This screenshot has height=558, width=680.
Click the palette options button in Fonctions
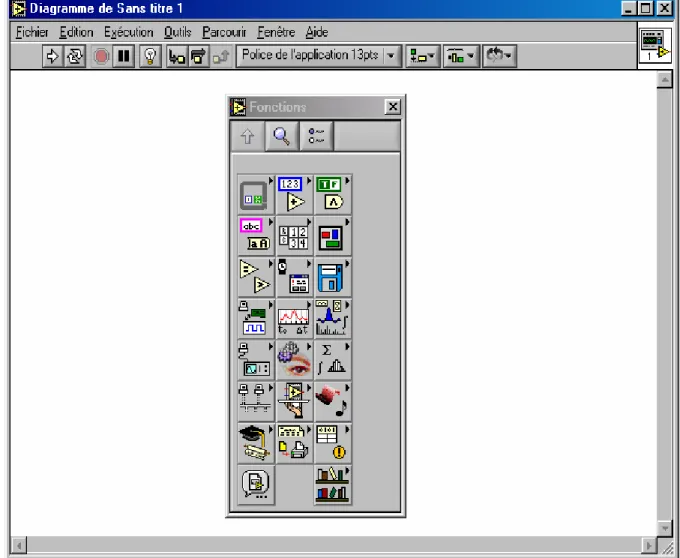point(316,137)
